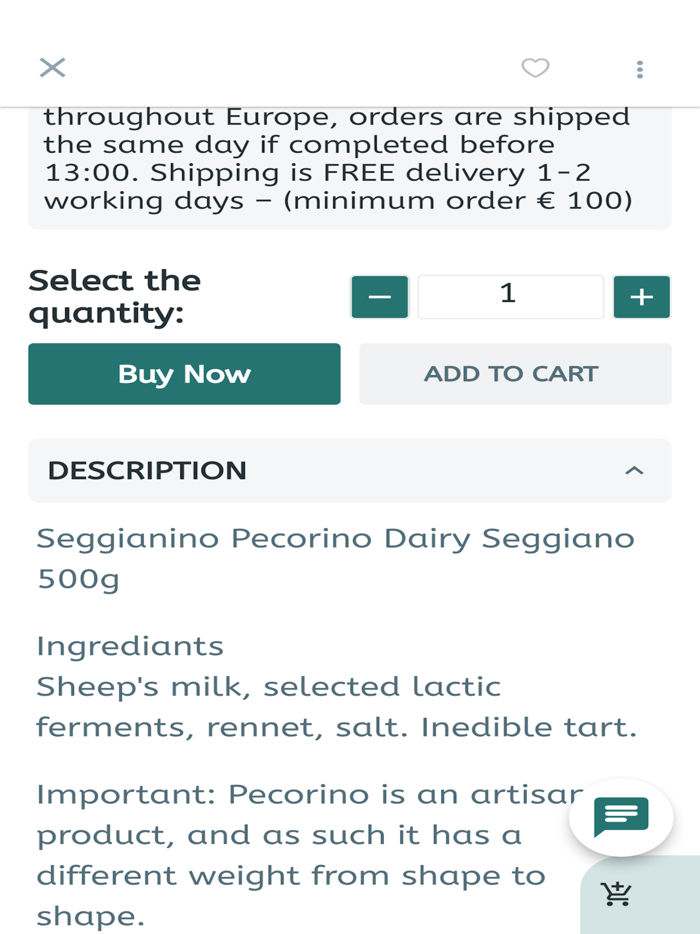
Task: Tap the Buy Now teal button
Action: pyautogui.click(x=184, y=373)
